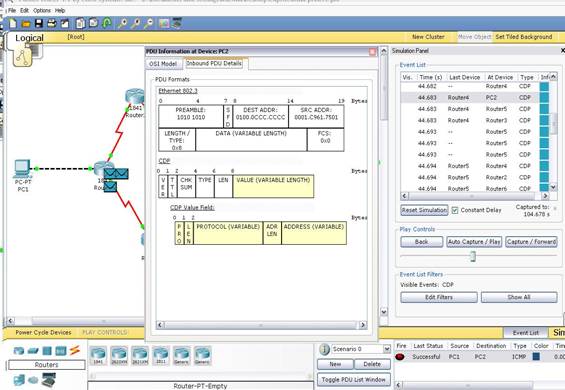Select the Routers device category icon
The height and width of the screenshot is (390, 565).
pos(19,351)
